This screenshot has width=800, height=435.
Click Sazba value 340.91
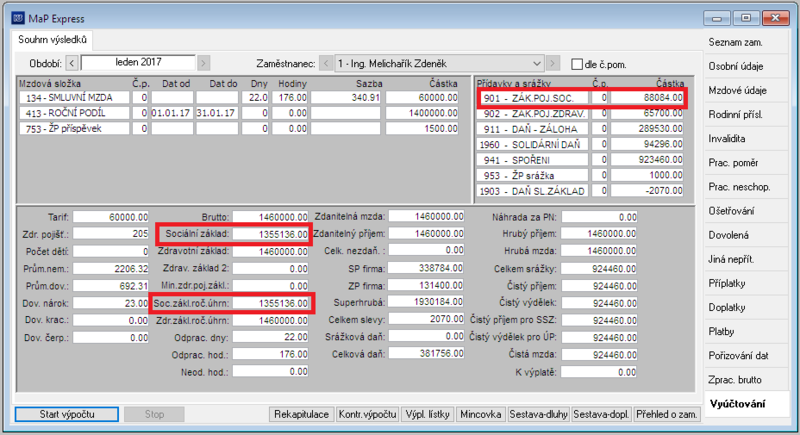tap(345, 97)
